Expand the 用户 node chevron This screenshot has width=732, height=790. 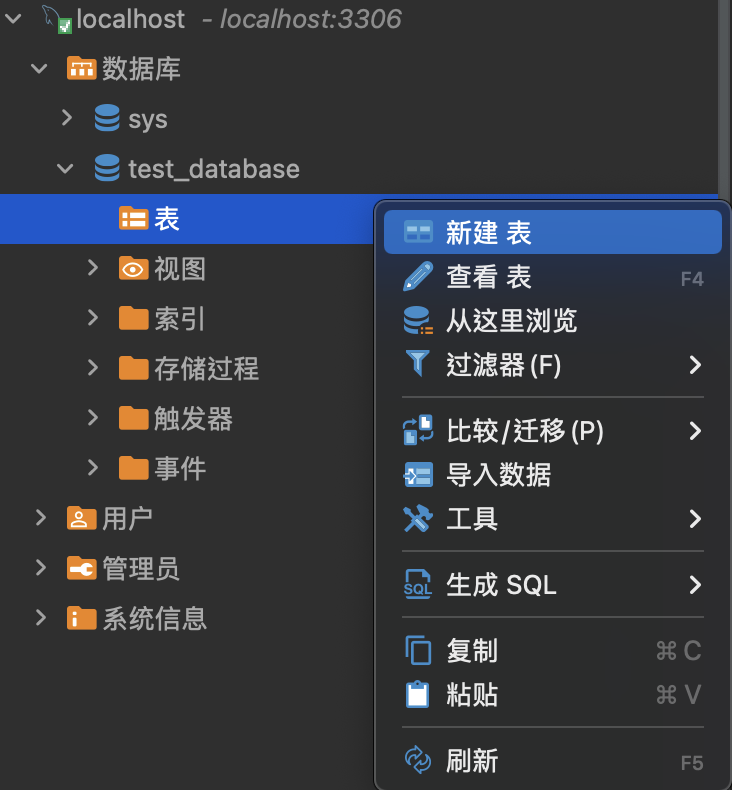(x=41, y=518)
